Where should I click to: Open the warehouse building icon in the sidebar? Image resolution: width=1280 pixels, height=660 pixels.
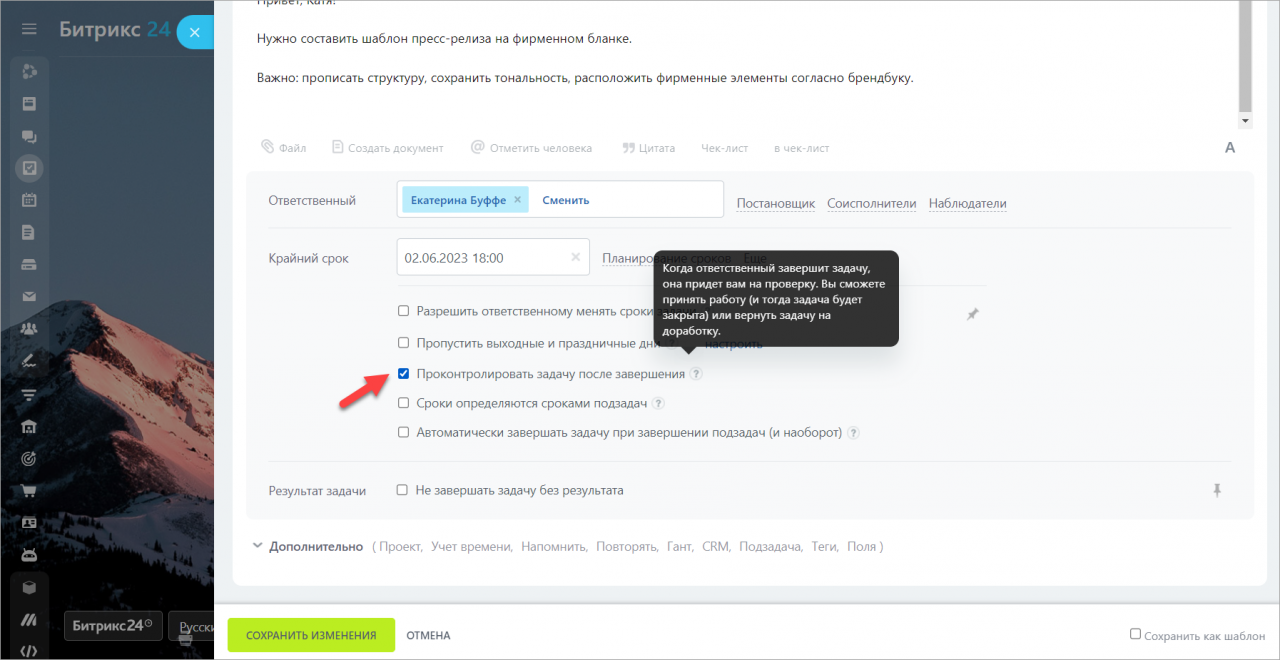coord(29,427)
